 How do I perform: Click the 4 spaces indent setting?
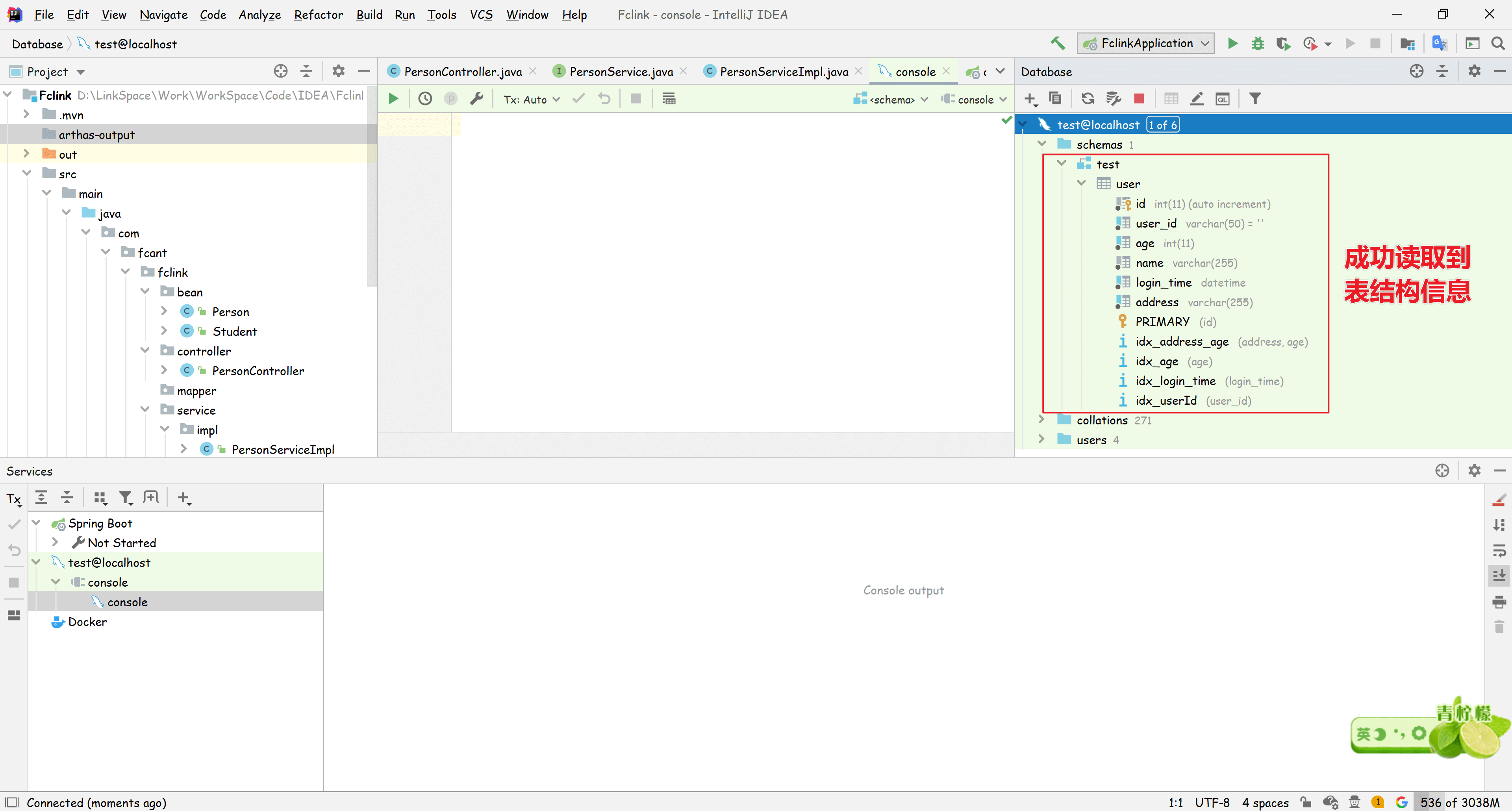click(x=1265, y=802)
